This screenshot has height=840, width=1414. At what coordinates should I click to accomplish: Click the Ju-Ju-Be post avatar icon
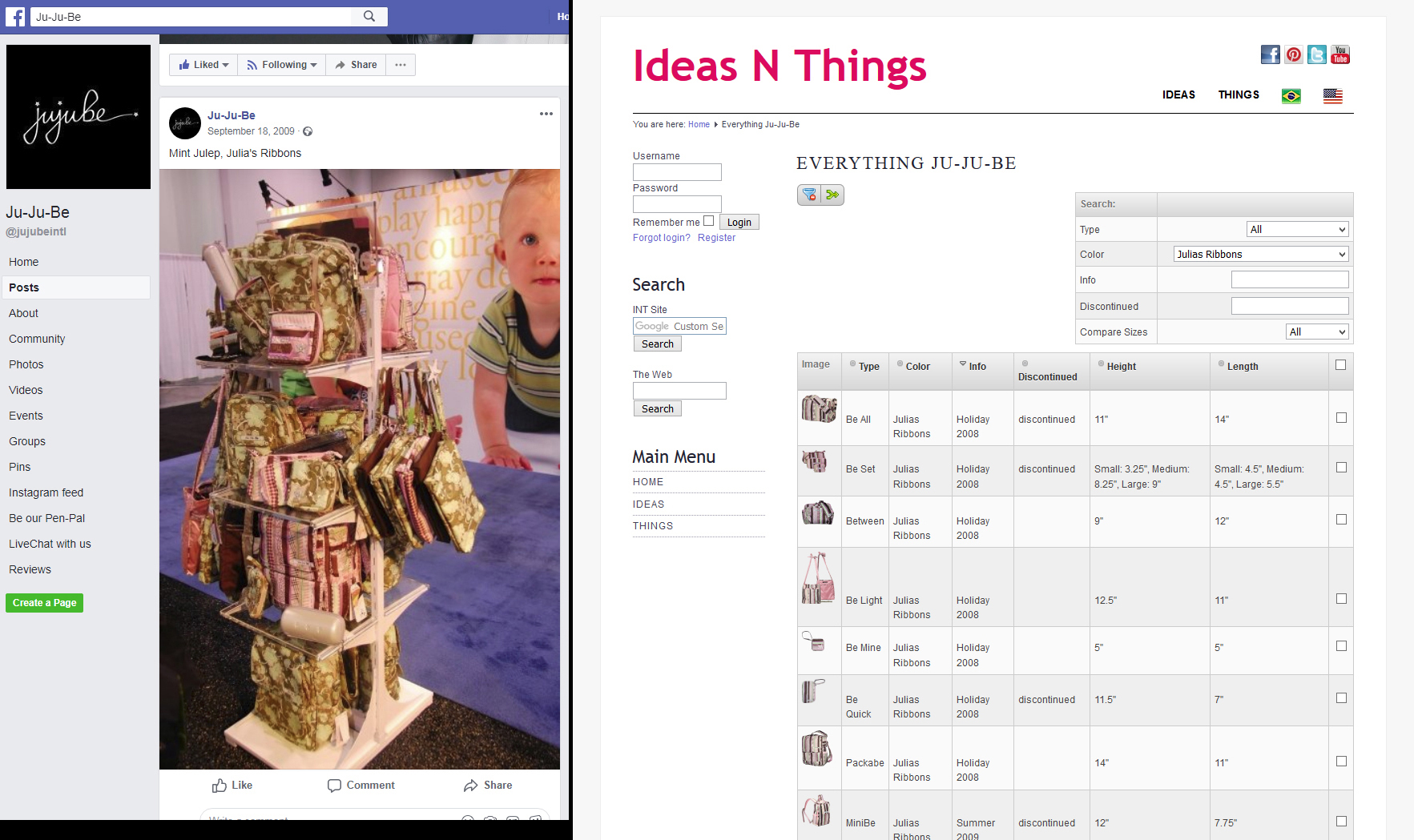click(x=185, y=123)
